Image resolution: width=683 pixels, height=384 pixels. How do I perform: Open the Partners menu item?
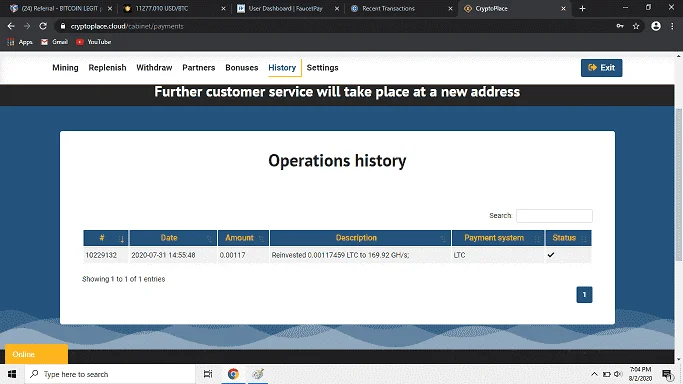pos(199,67)
